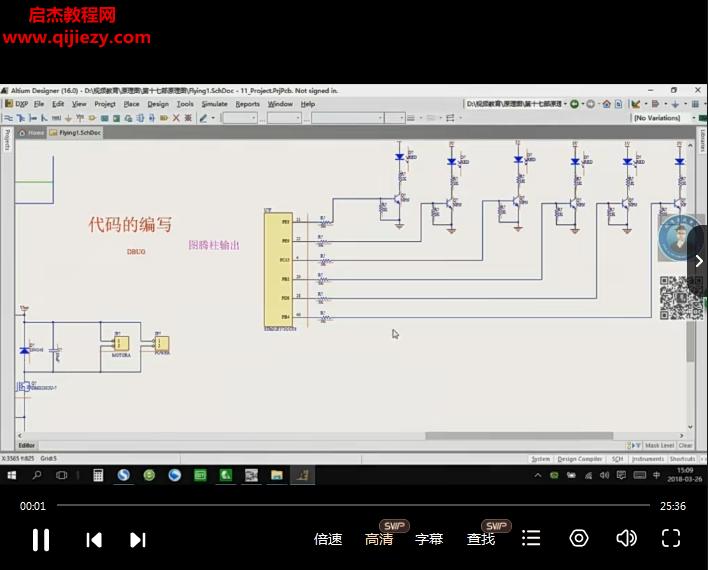This screenshot has height=570, width=708.
Task: Click the SCH panel button
Action: [x=617, y=459]
